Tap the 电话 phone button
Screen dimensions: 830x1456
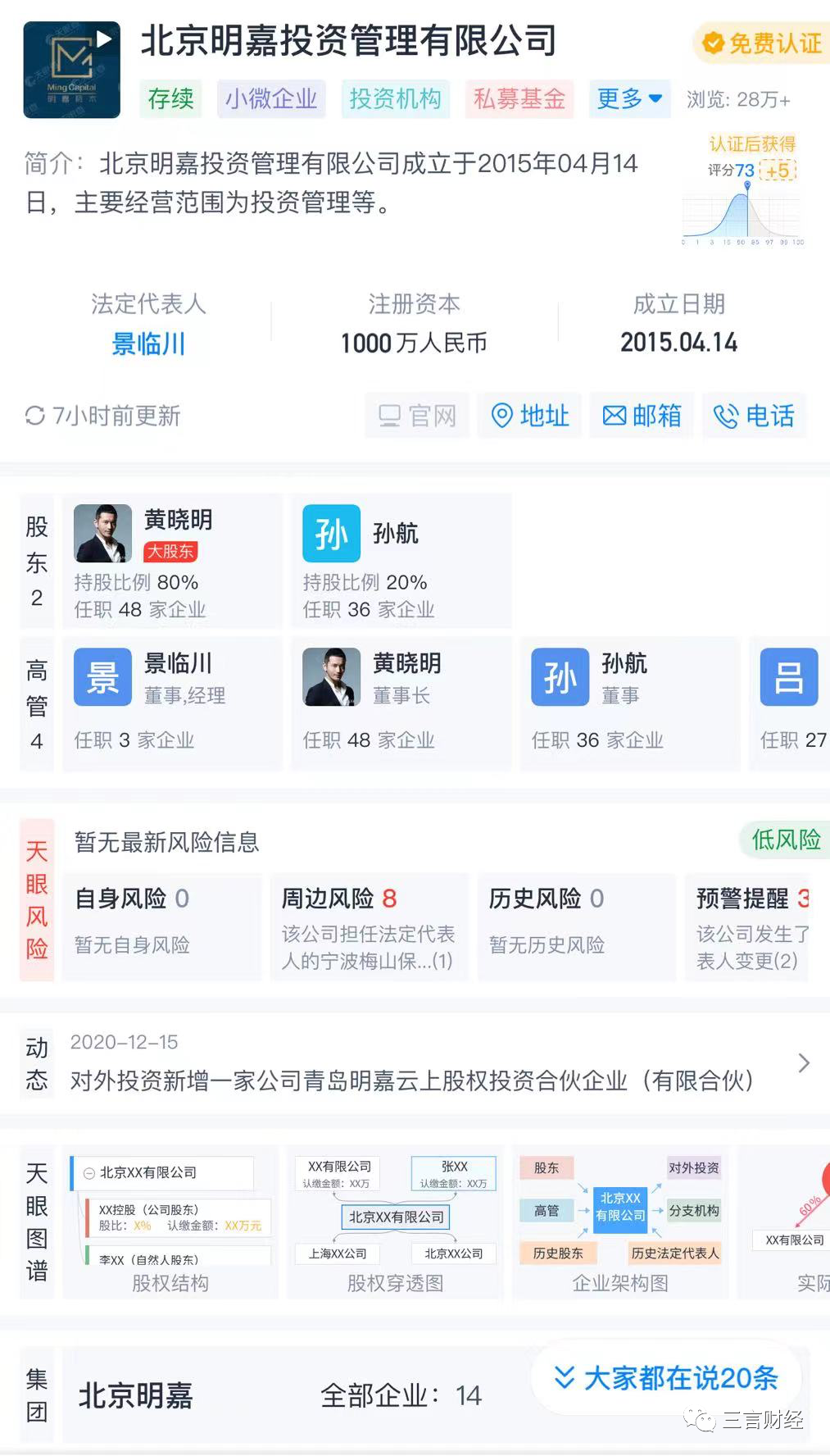(753, 416)
